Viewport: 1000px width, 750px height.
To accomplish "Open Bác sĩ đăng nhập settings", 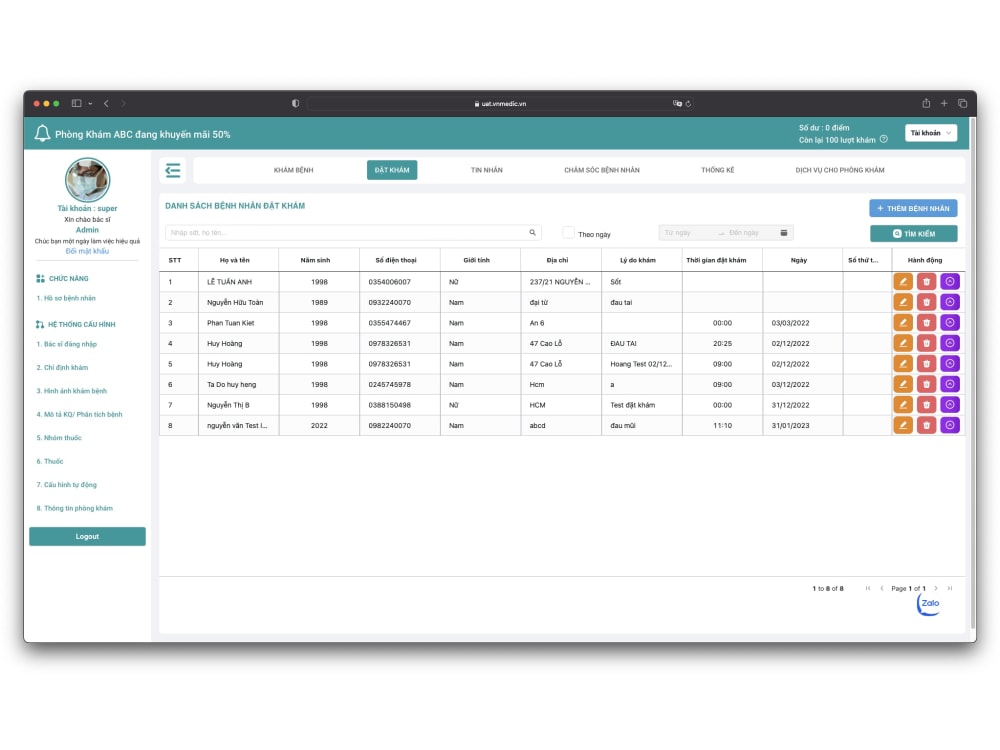I will click(x=66, y=344).
